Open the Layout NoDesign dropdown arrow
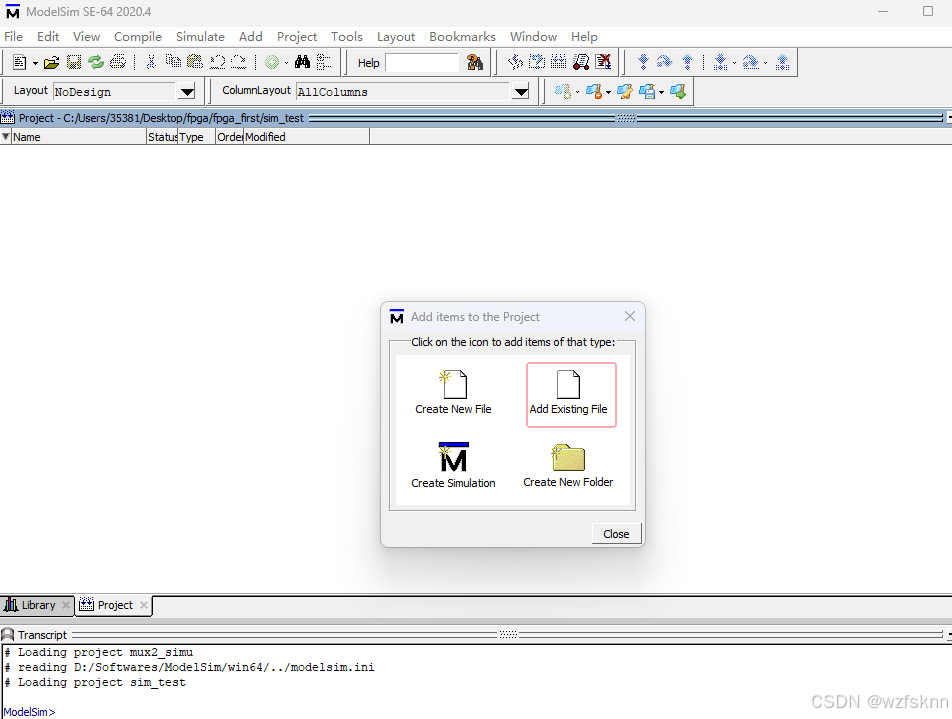The width and height of the screenshot is (952, 719). (x=187, y=92)
